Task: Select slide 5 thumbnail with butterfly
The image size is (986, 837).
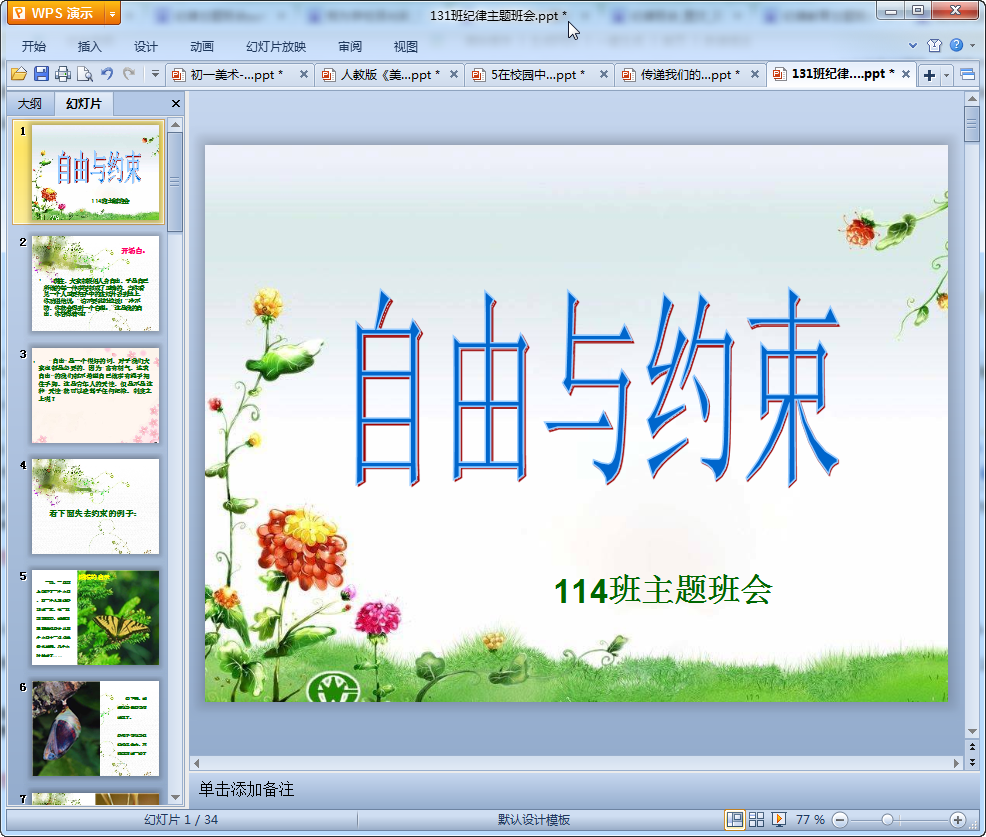Action: 95,618
